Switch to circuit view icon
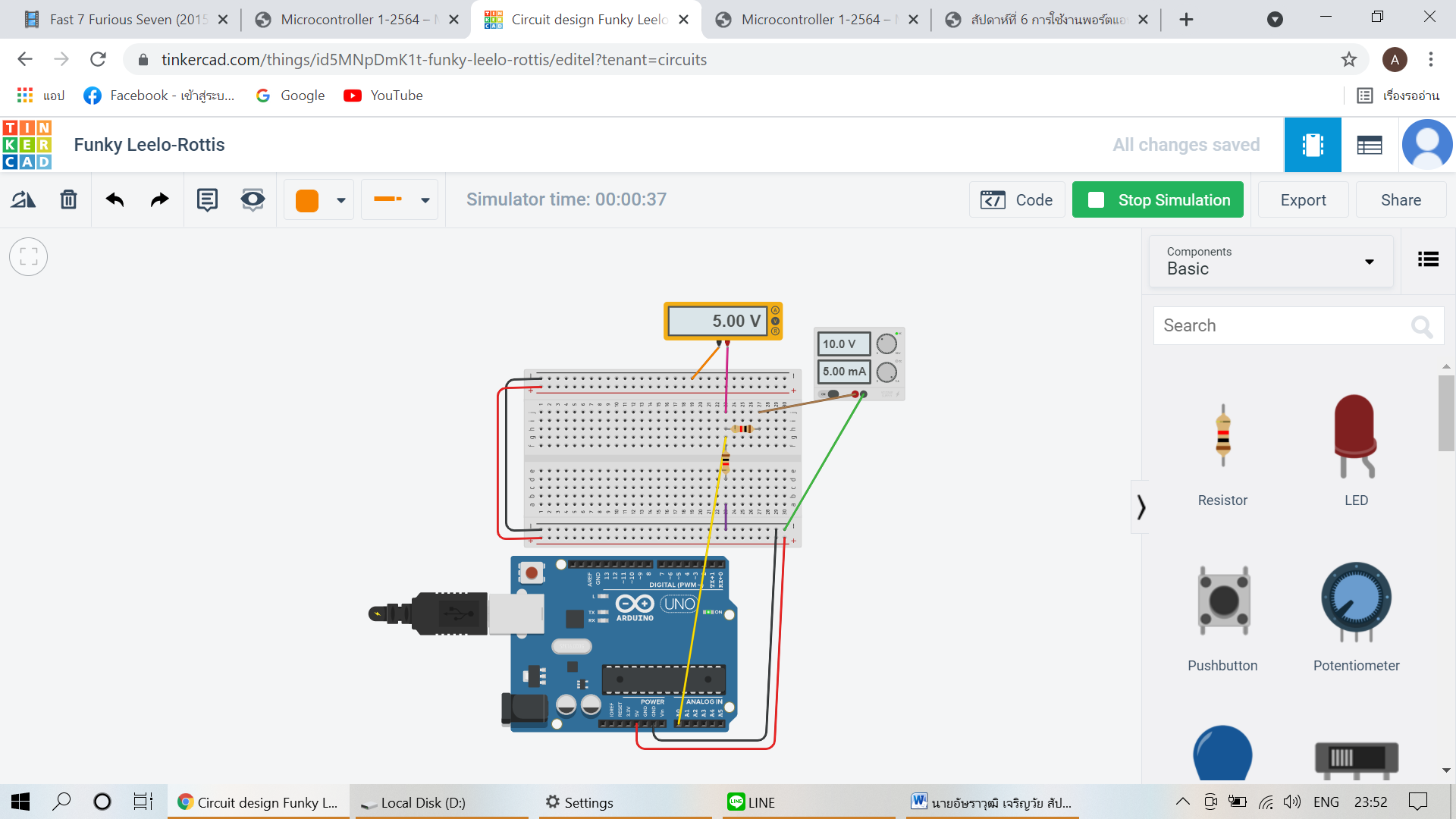Screen dimensions: 1456x819 click(1313, 145)
